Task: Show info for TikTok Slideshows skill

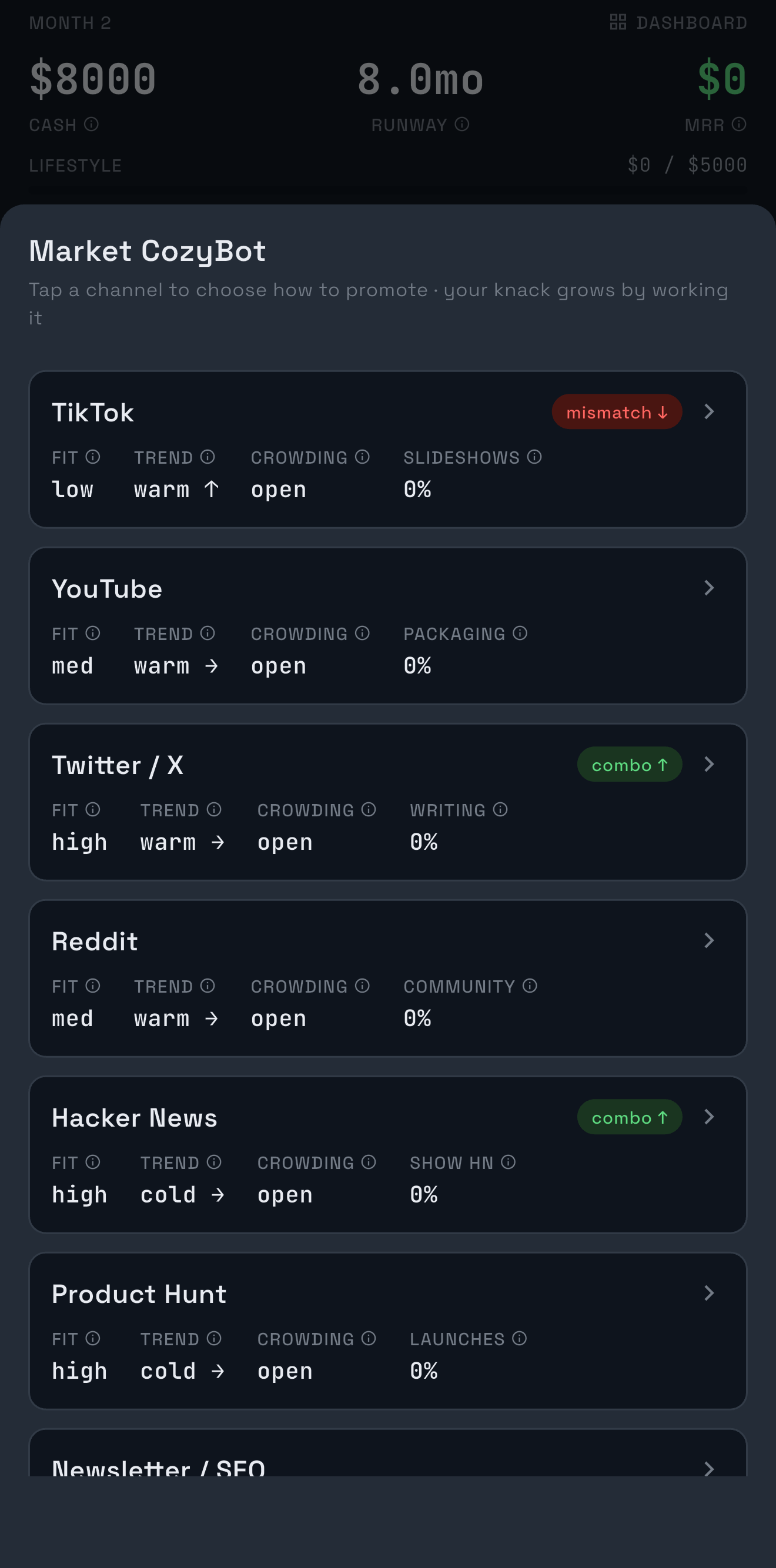Action: (x=534, y=457)
